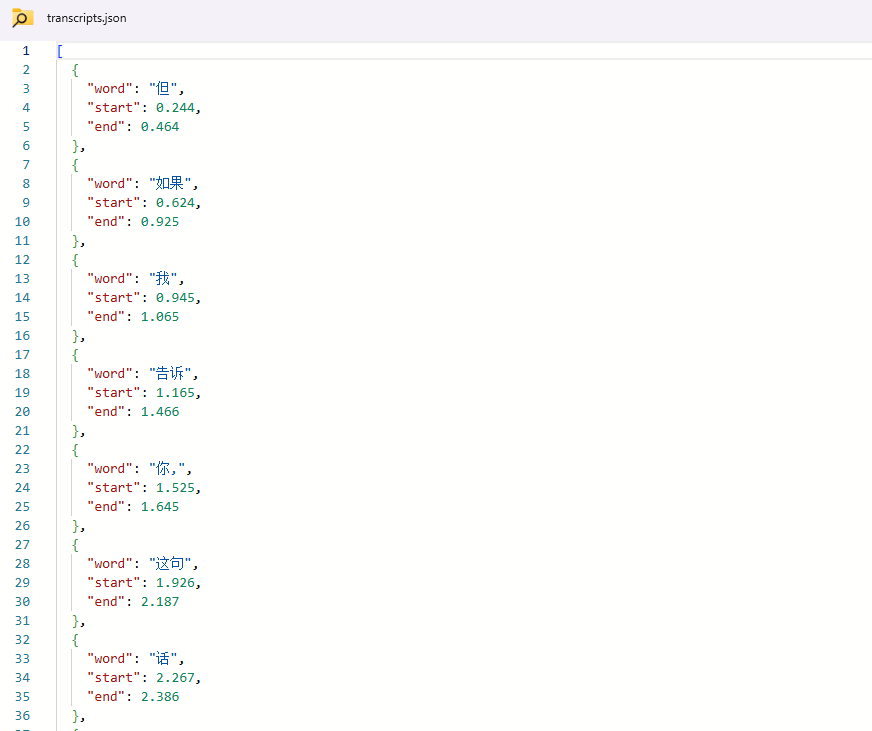Click the word value "告诉"

171,373
